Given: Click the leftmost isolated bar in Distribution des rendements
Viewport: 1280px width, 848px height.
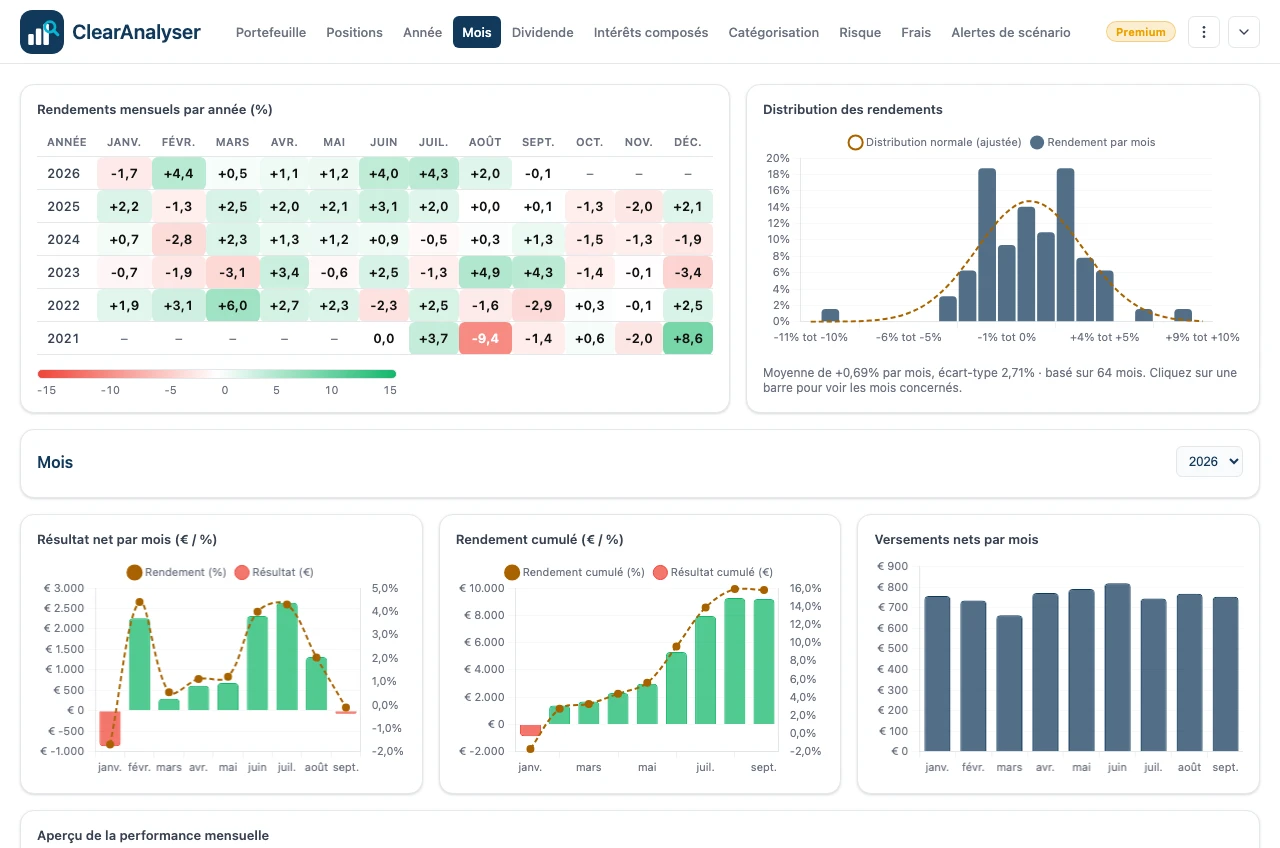Looking at the screenshot, I should tap(830, 315).
